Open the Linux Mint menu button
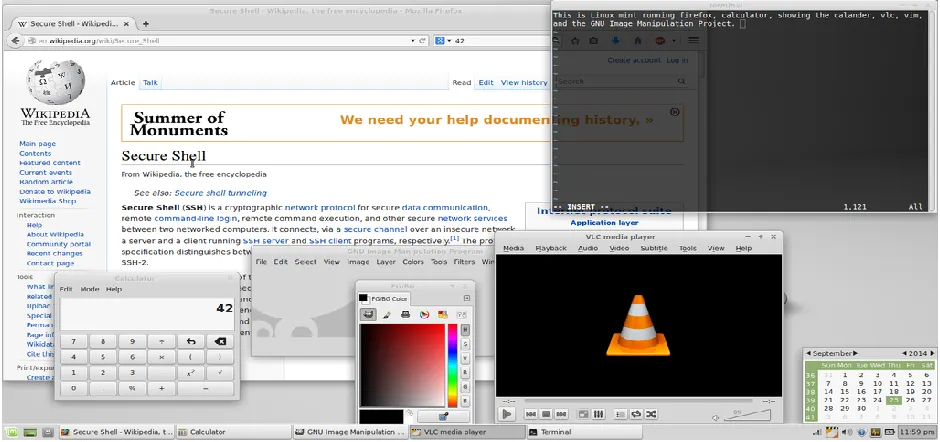This screenshot has width=940, height=442. [x=10, y=432]
